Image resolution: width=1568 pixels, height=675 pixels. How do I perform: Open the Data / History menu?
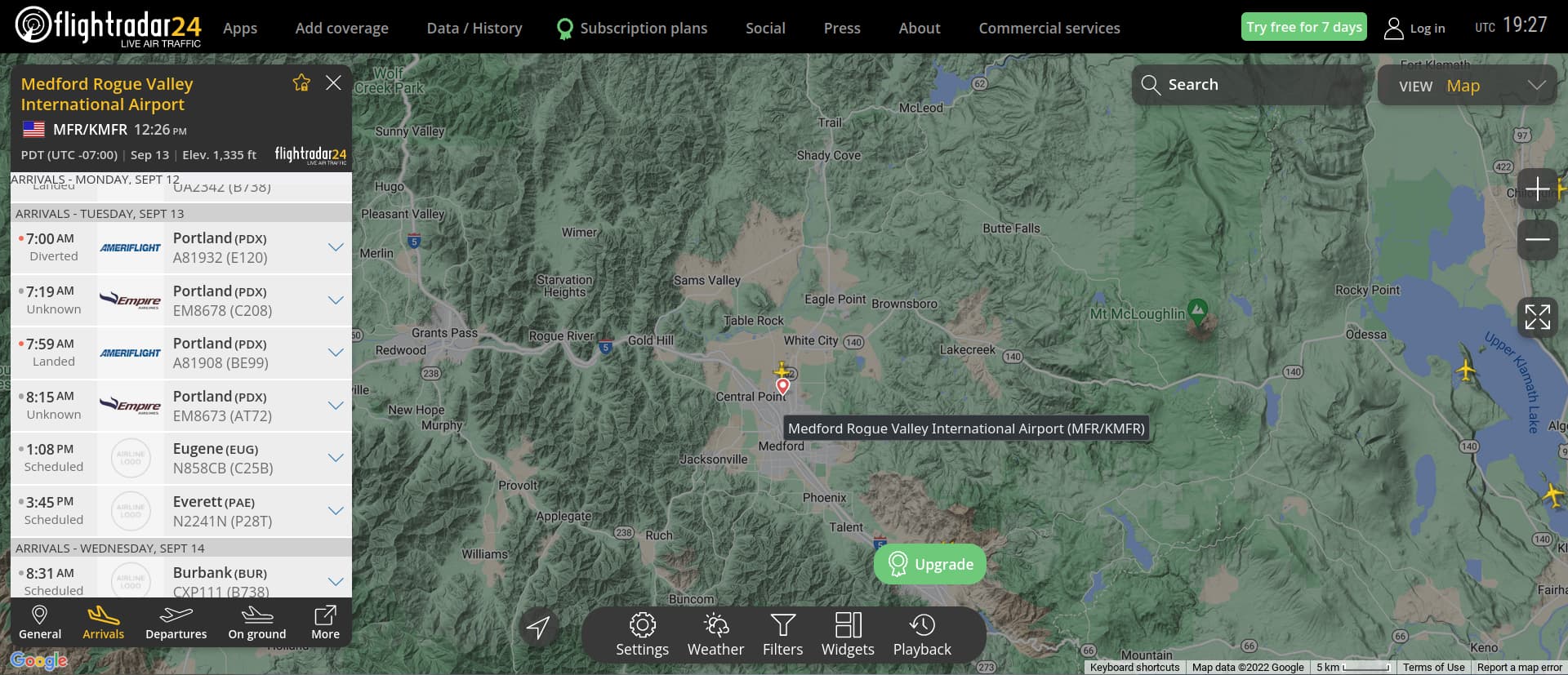pyautogui.click(x=474, y=28)
